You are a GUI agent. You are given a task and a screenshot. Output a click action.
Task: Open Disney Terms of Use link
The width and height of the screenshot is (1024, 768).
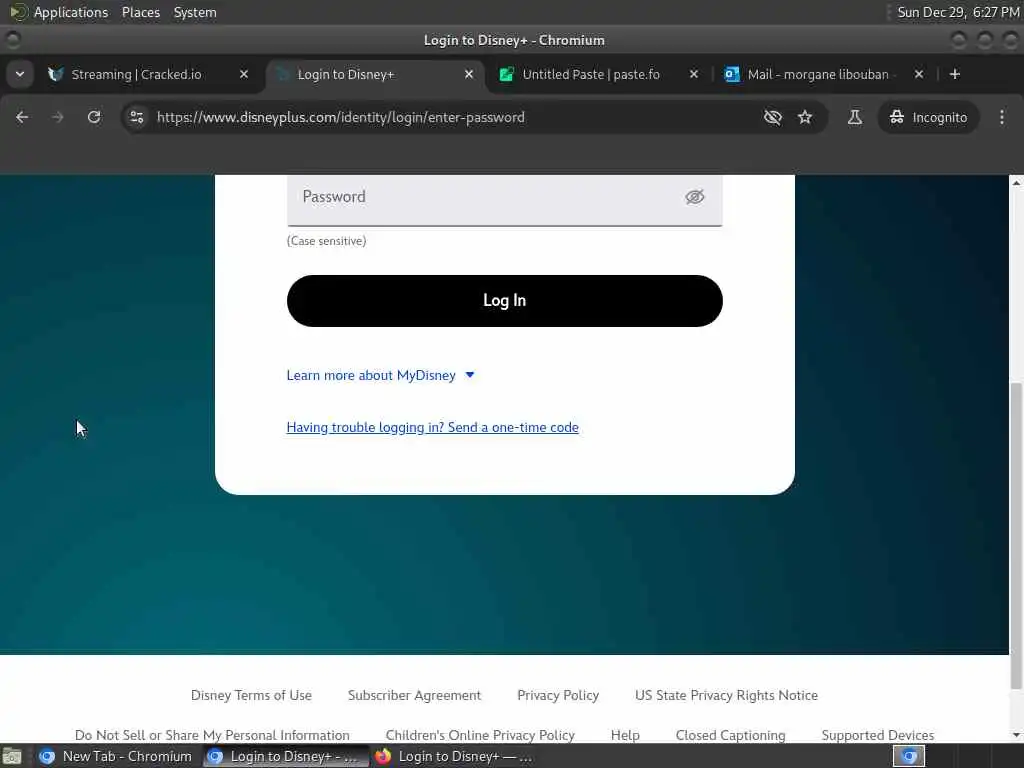coord(251,696)
